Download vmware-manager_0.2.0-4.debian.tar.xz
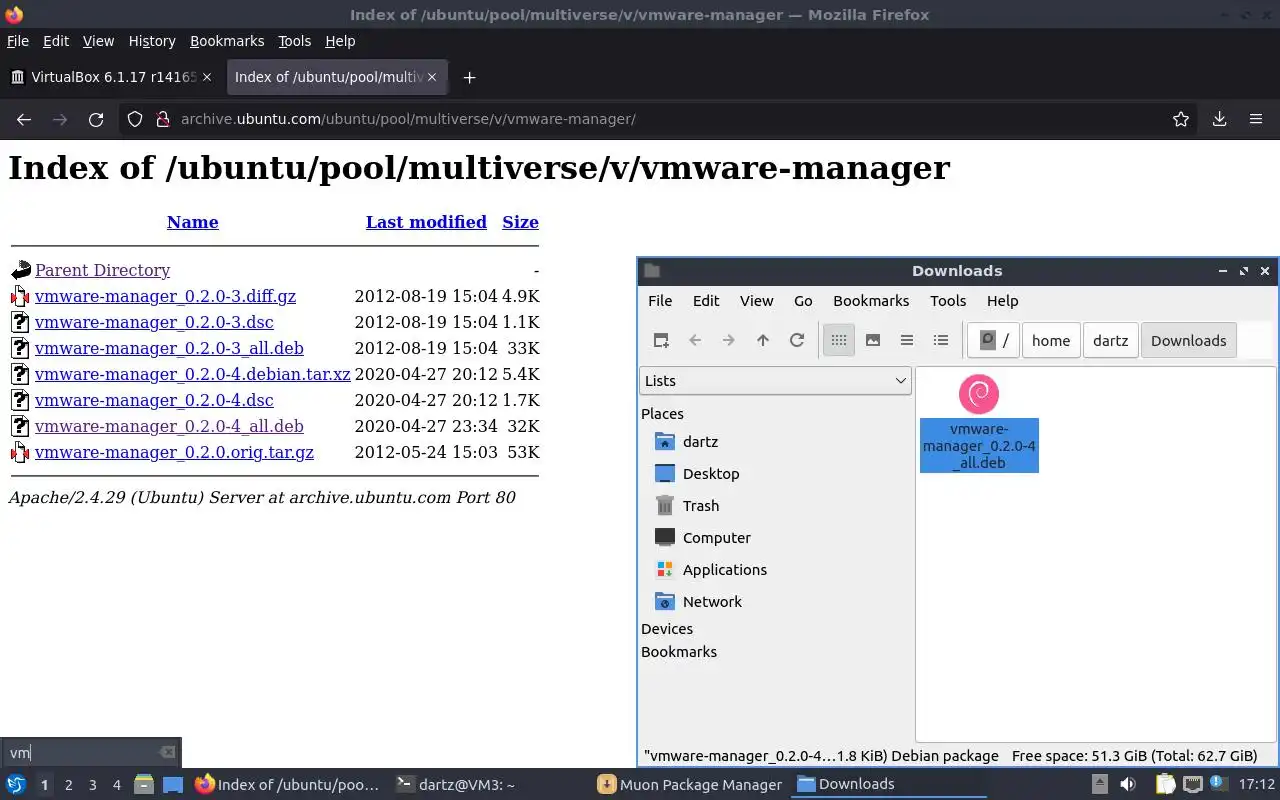This screenshot has width=1280, height=800. [x=193, y=374]
